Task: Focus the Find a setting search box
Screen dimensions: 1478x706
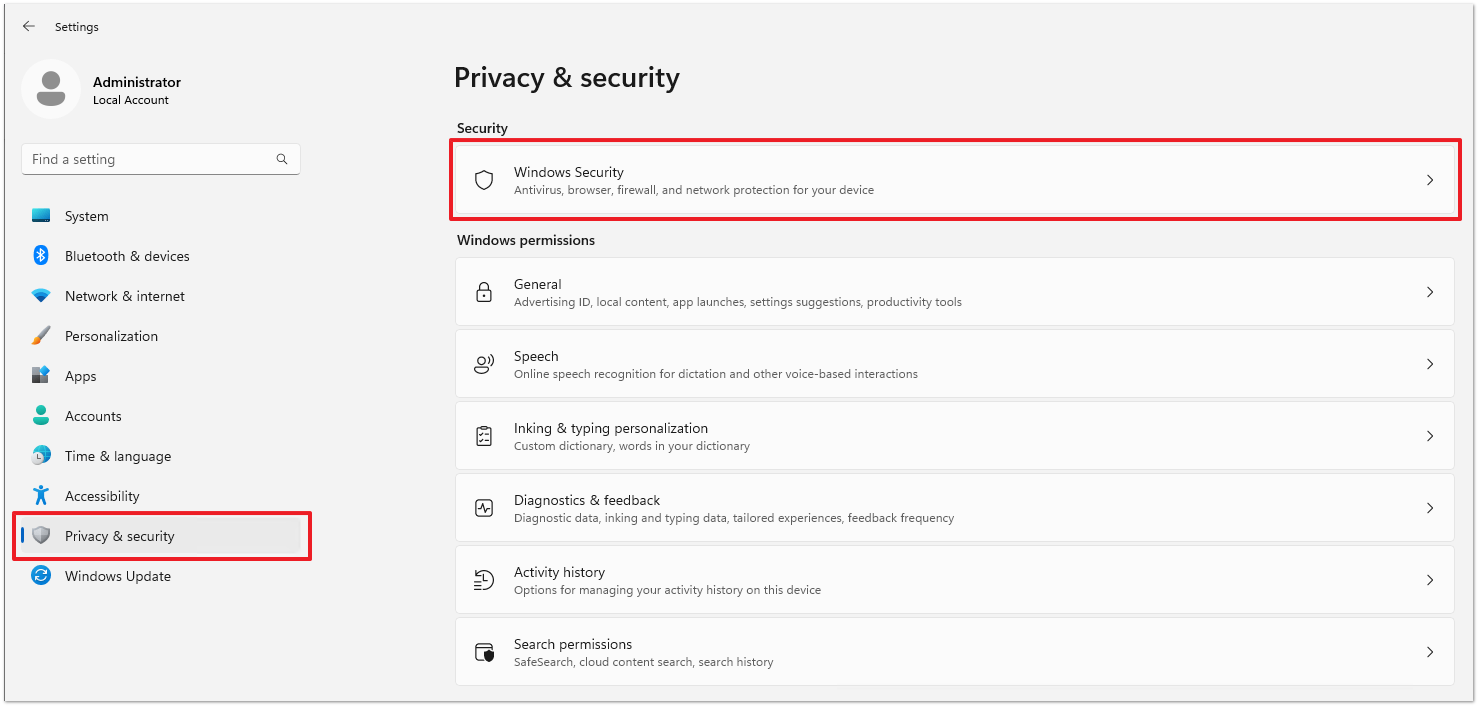Action: (x=150, y=159)
